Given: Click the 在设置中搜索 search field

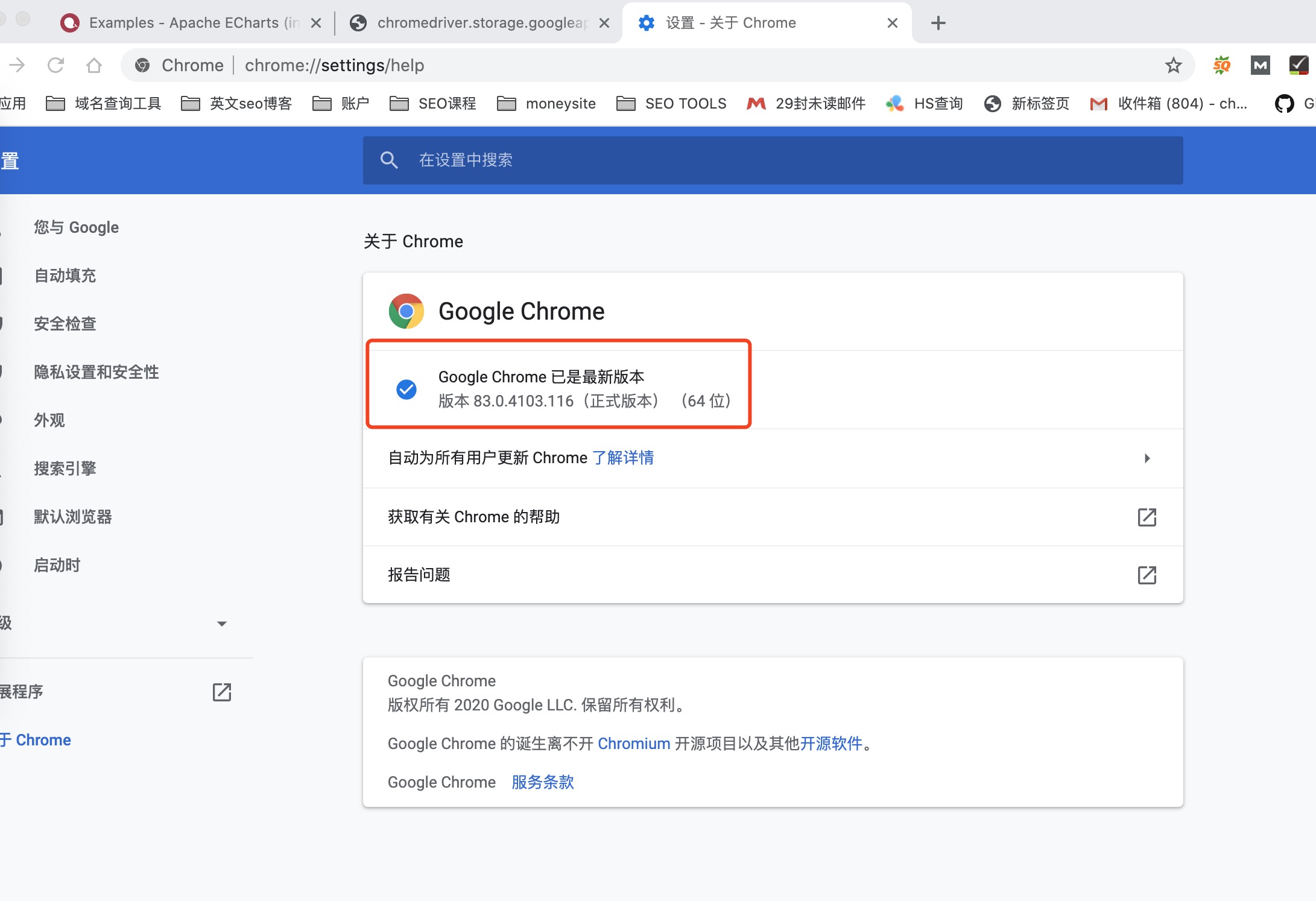Looking at the screenshot, I should point(772,160).
